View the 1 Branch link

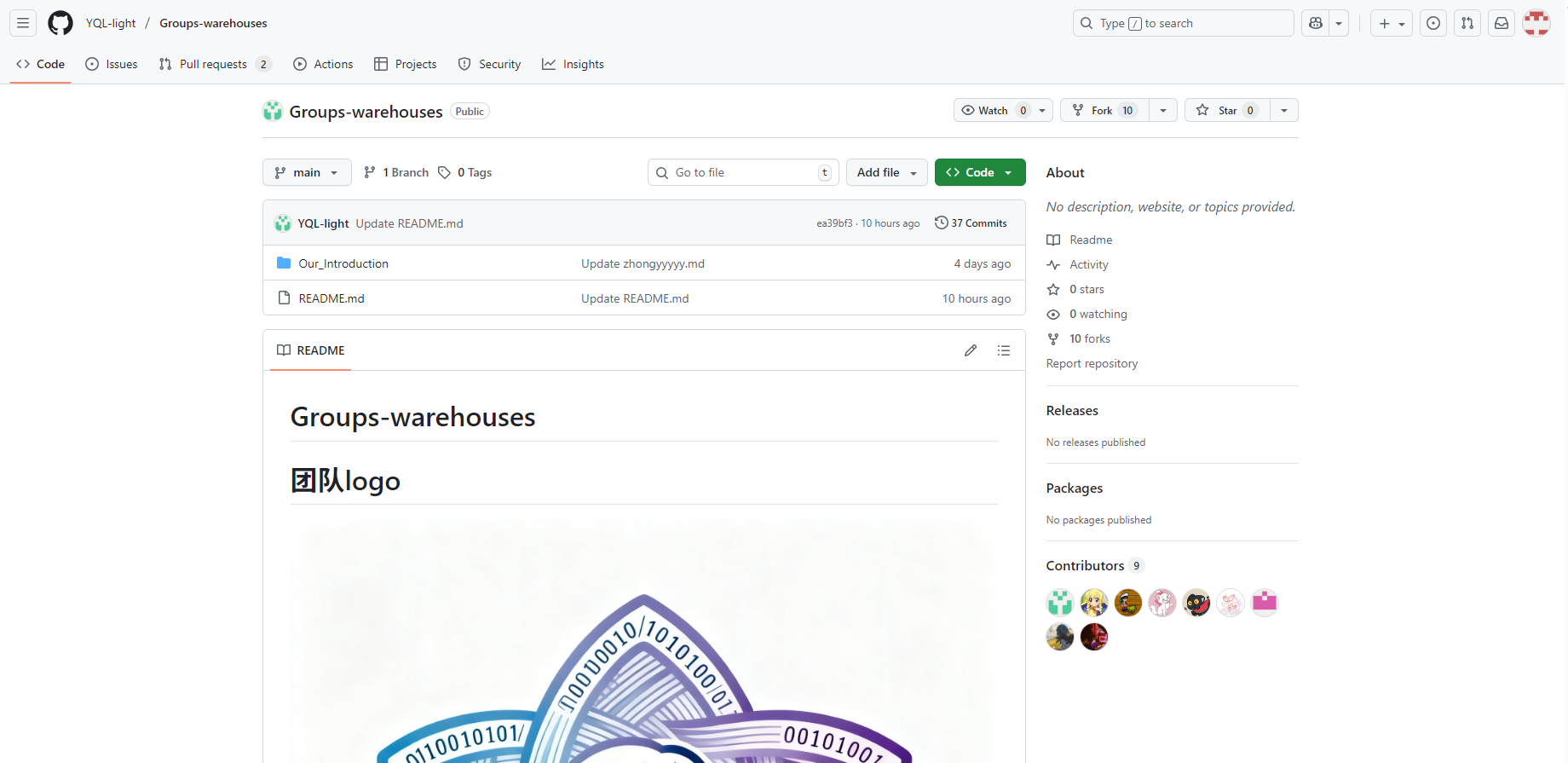pos(396,172)
